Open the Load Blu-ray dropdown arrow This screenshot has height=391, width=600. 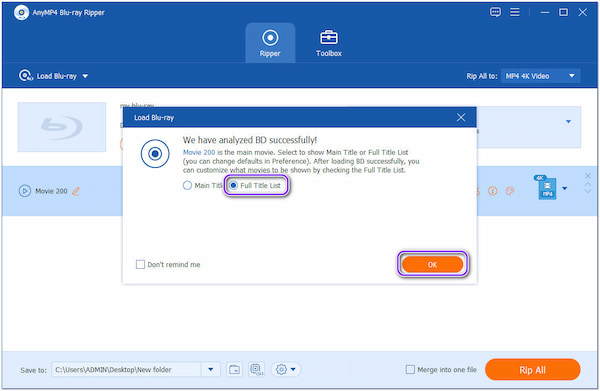point(85,76)
